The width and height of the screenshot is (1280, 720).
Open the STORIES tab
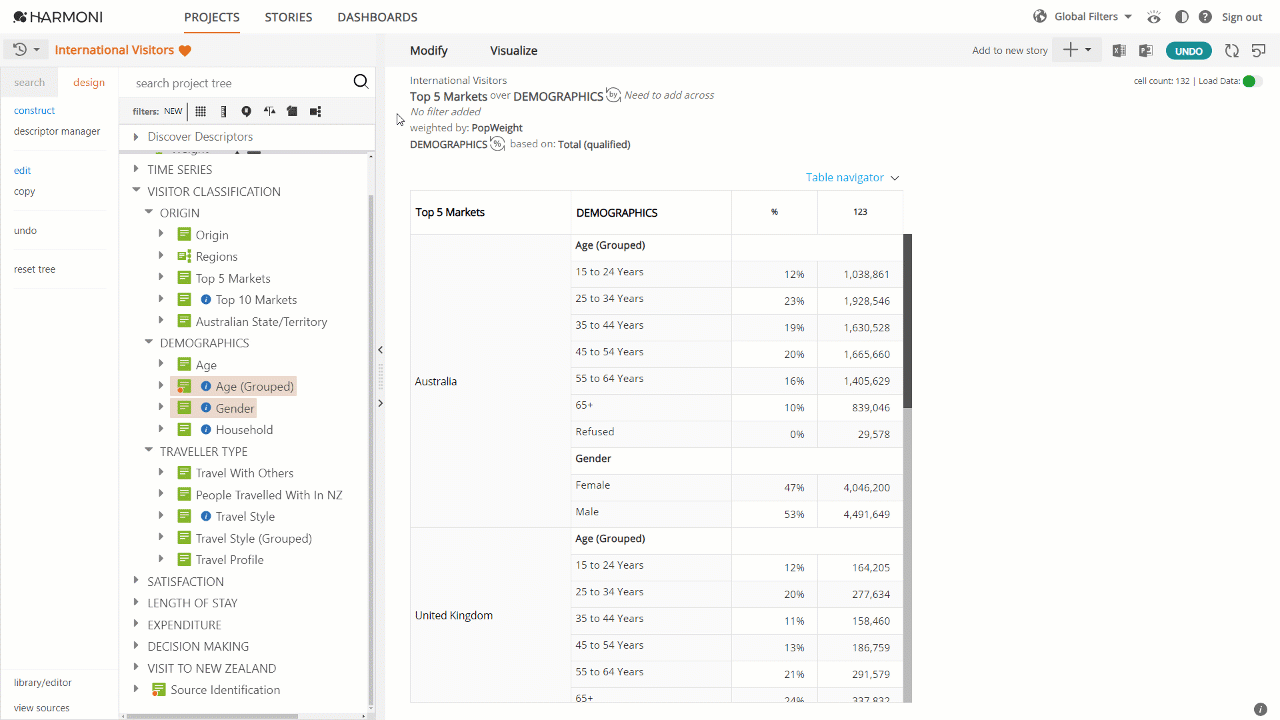[289, 17]
